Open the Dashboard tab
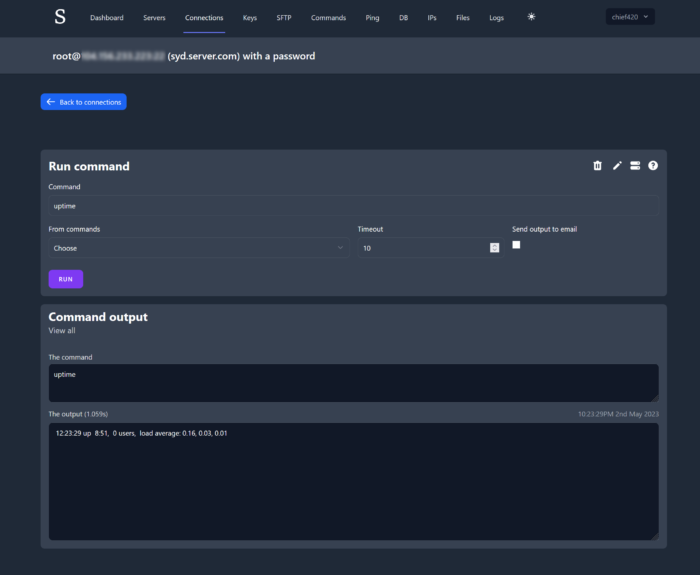Viewport: 700px width, 575px height. click(107, 18)
